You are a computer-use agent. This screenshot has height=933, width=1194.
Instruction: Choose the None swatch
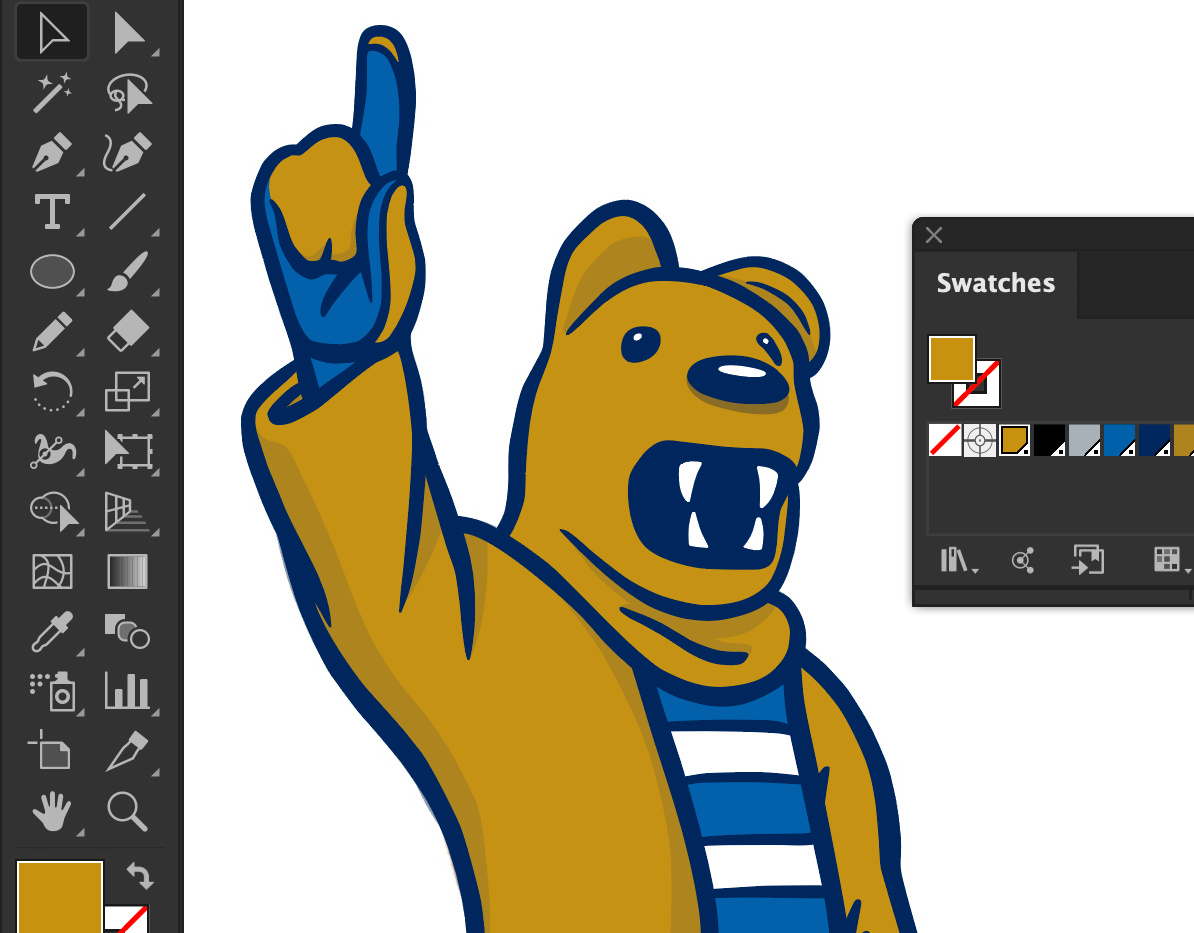944,440
